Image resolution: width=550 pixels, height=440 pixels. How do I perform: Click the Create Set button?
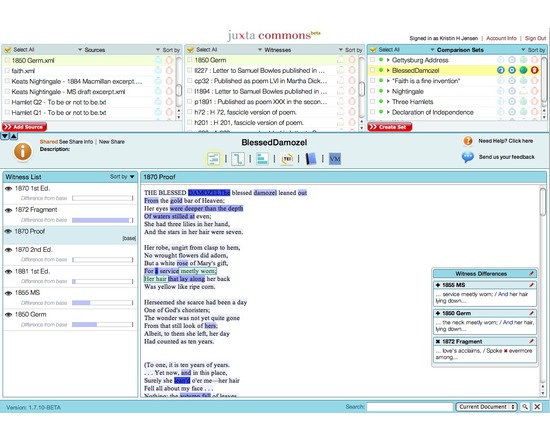[389, 127]
